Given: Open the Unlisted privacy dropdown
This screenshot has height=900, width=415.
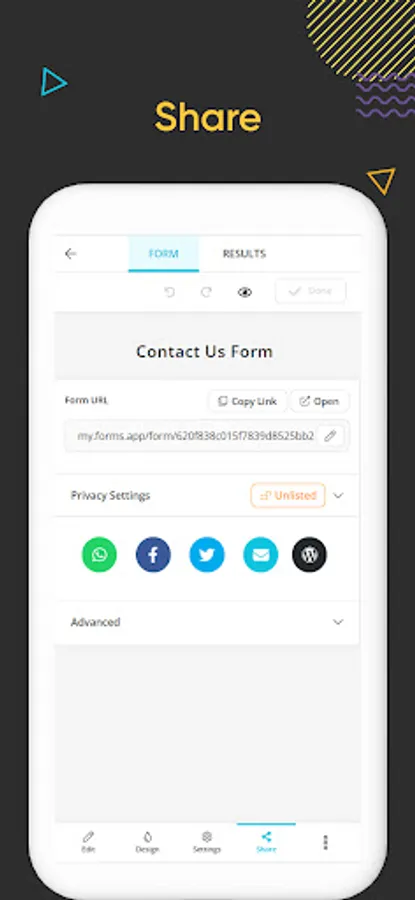Looking at the screenshot, I should point(288,495).
